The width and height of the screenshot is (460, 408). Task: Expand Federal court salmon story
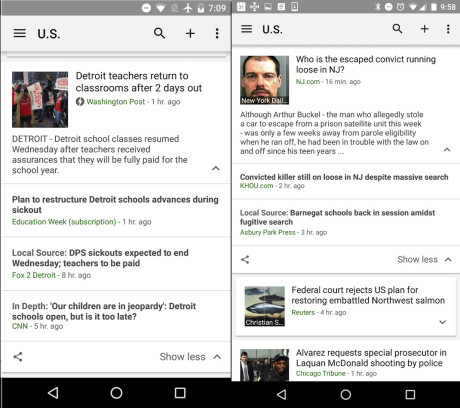(442, 322)
